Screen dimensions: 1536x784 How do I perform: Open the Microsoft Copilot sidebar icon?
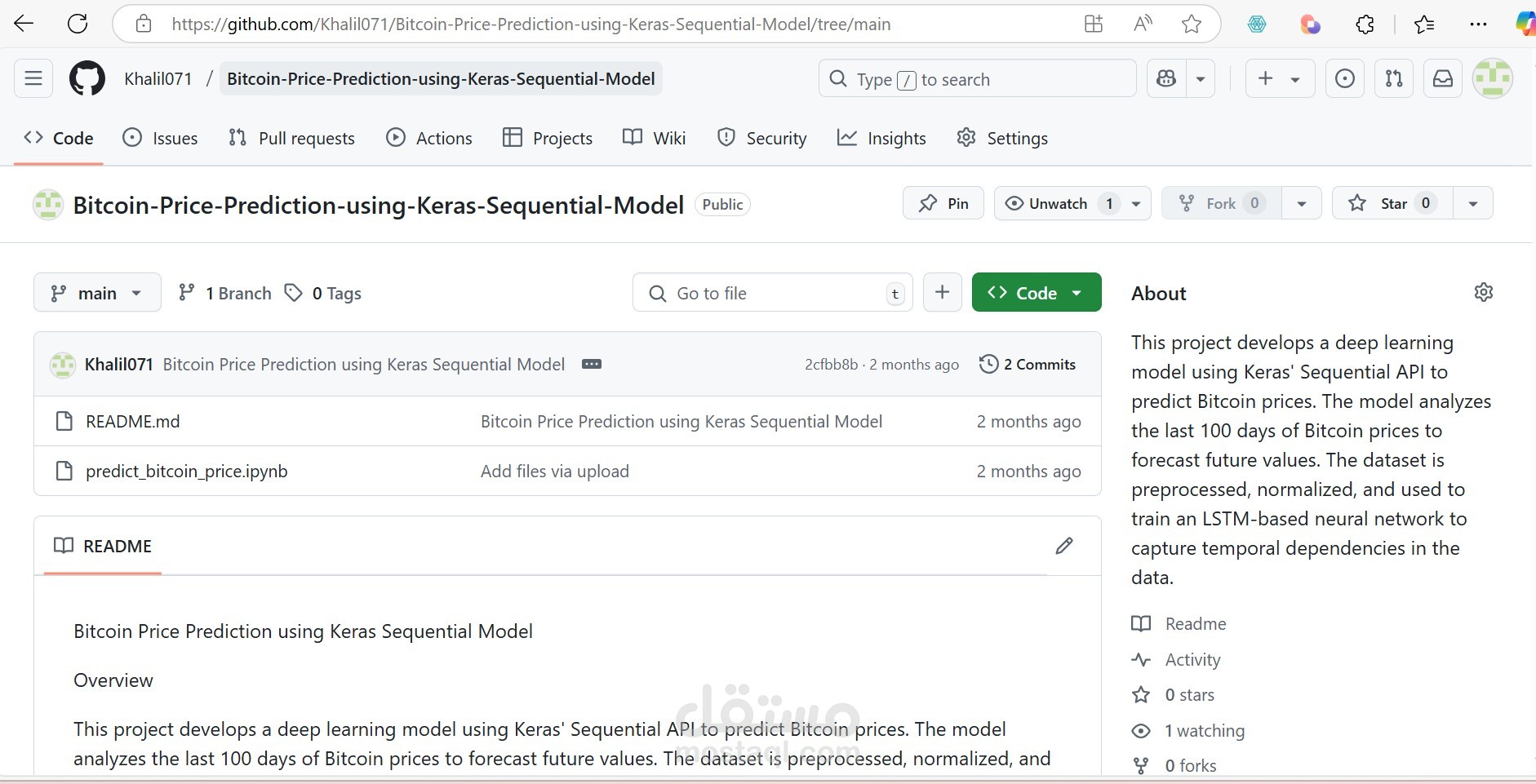pyautogui.click(x=1525, y=24)
